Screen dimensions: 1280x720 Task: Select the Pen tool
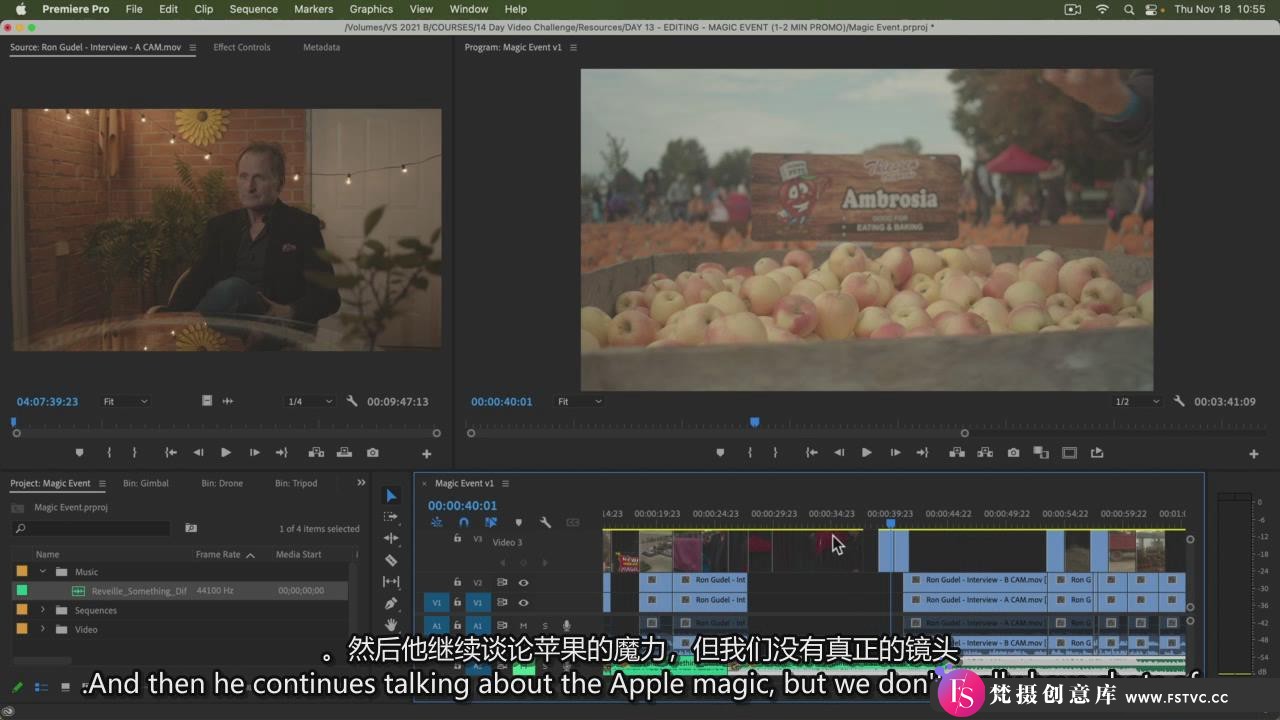pos(391,603)
